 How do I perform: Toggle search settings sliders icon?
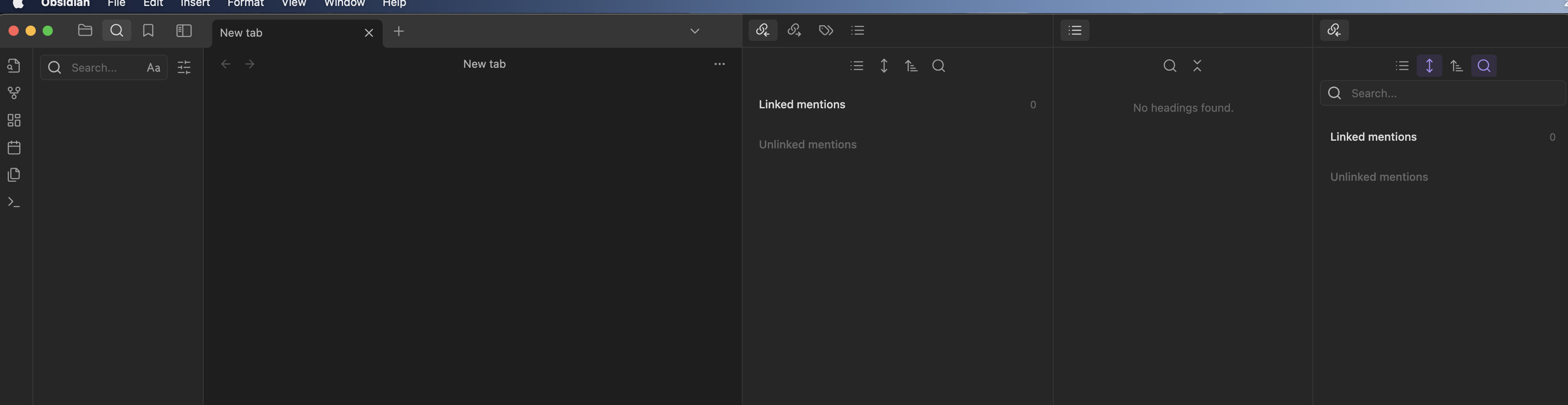point(184,67)
